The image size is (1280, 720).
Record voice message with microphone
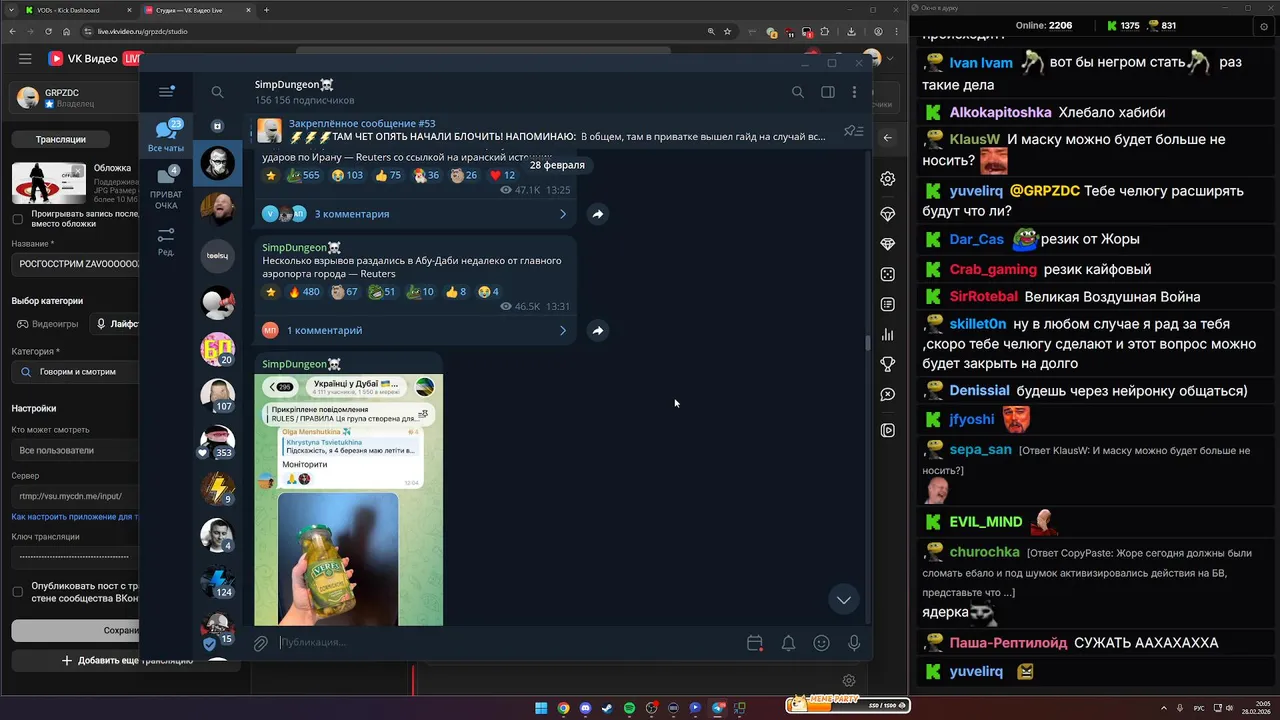tap(854, 643)
